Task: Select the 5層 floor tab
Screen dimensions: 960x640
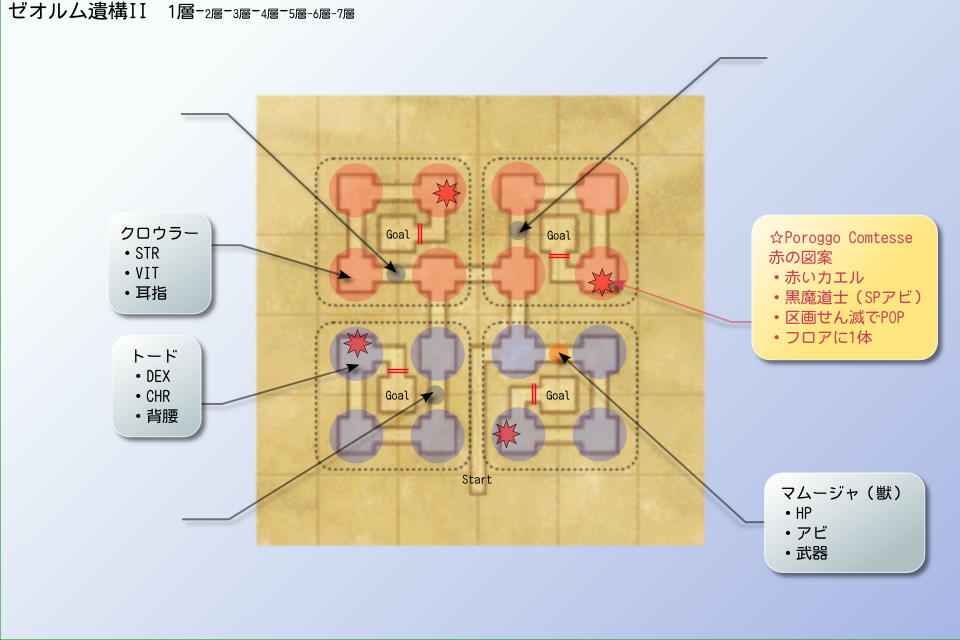Action: click(296, 15)
